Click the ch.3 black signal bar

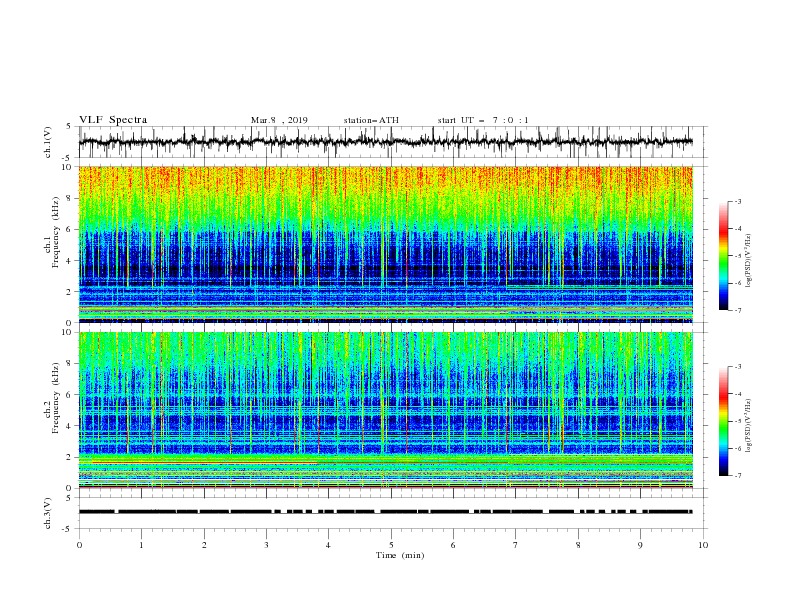tap(386, 512)
